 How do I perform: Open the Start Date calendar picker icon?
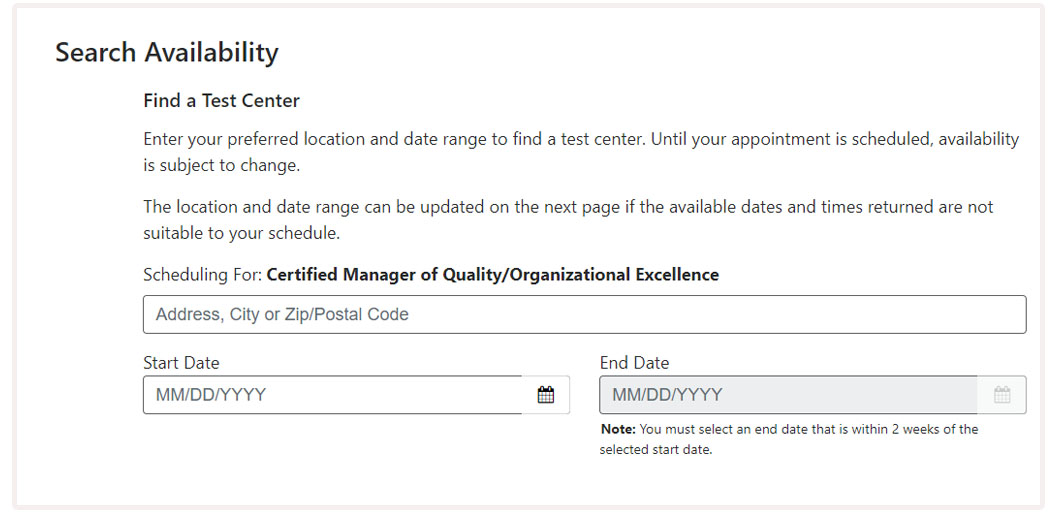click(546, 395)
